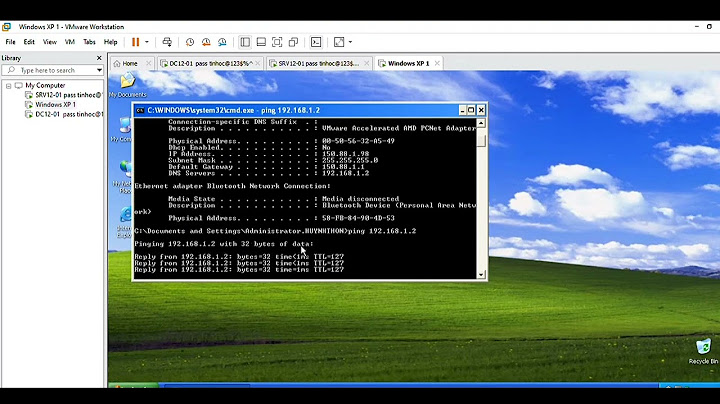Click the 'ping 192.168.1.2' command text
This screenshot has height=404, width=720.
382,231
